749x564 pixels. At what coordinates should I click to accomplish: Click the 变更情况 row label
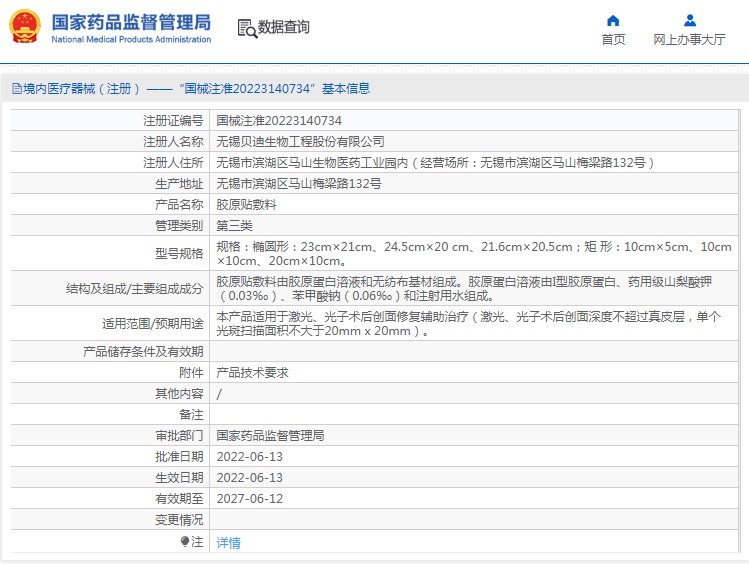pyautogui.click(x=180, y=520)
